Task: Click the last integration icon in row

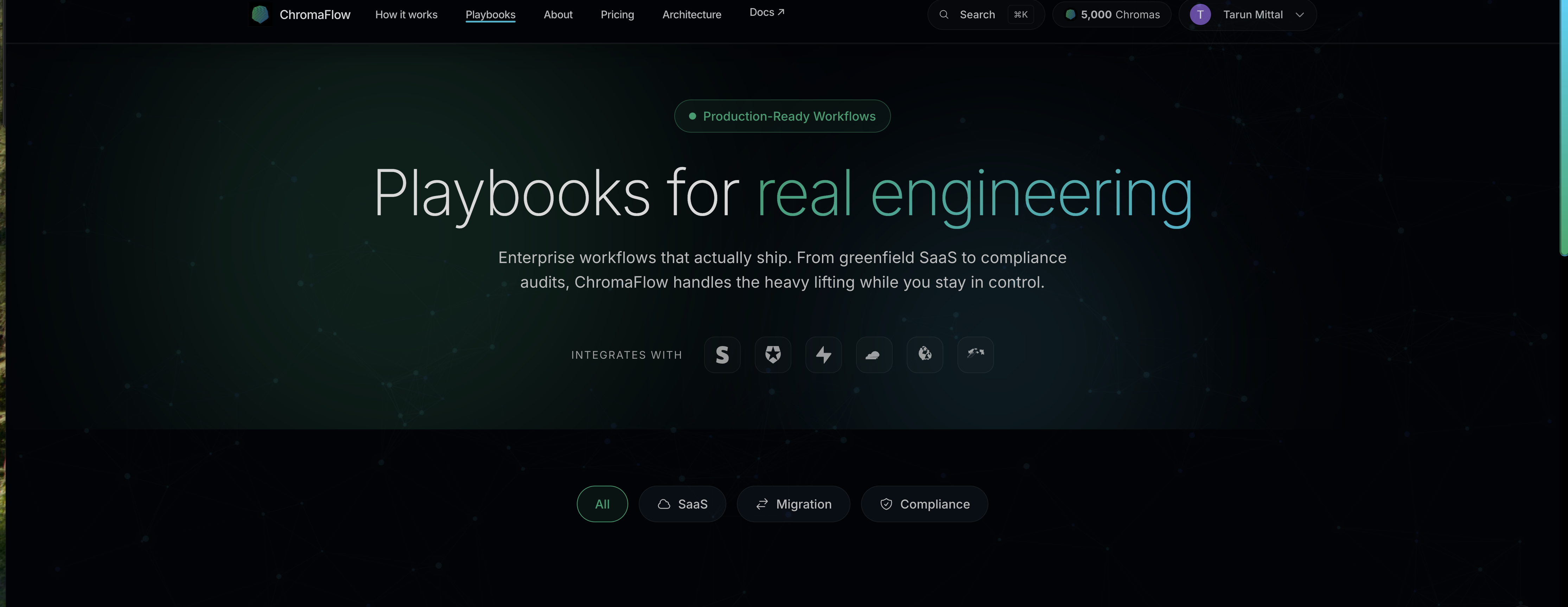Action: [x=975, y=354]
